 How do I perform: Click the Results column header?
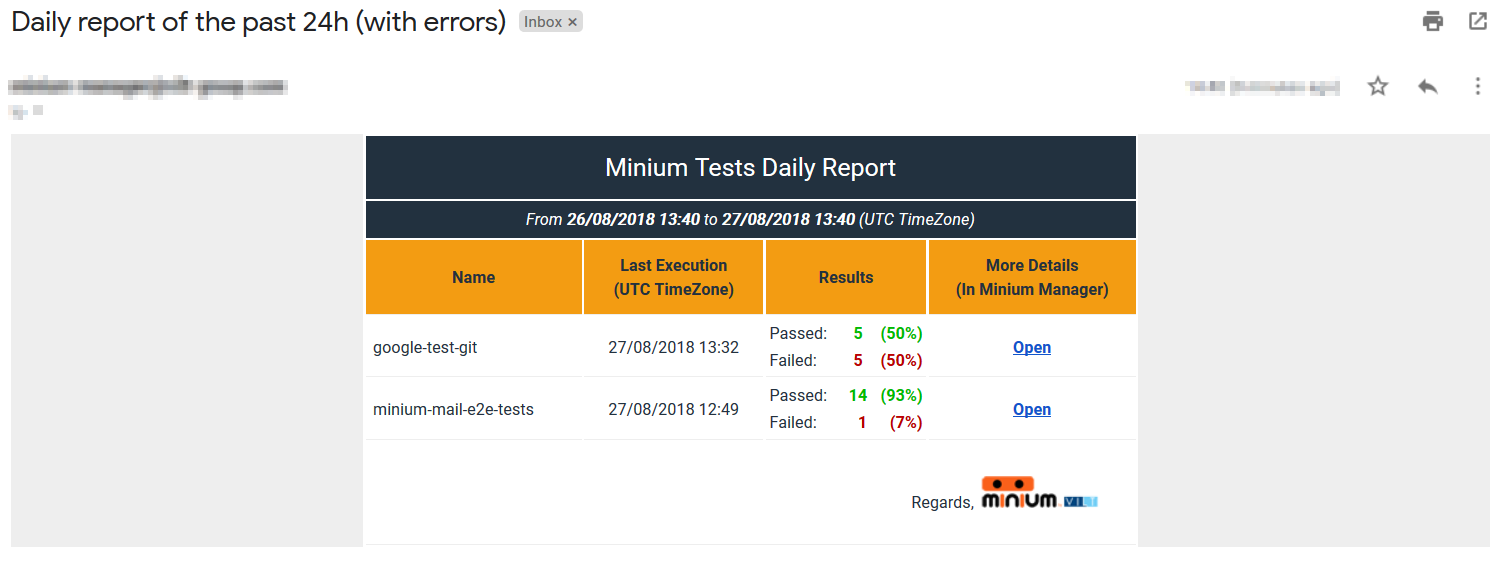(846, 277)
